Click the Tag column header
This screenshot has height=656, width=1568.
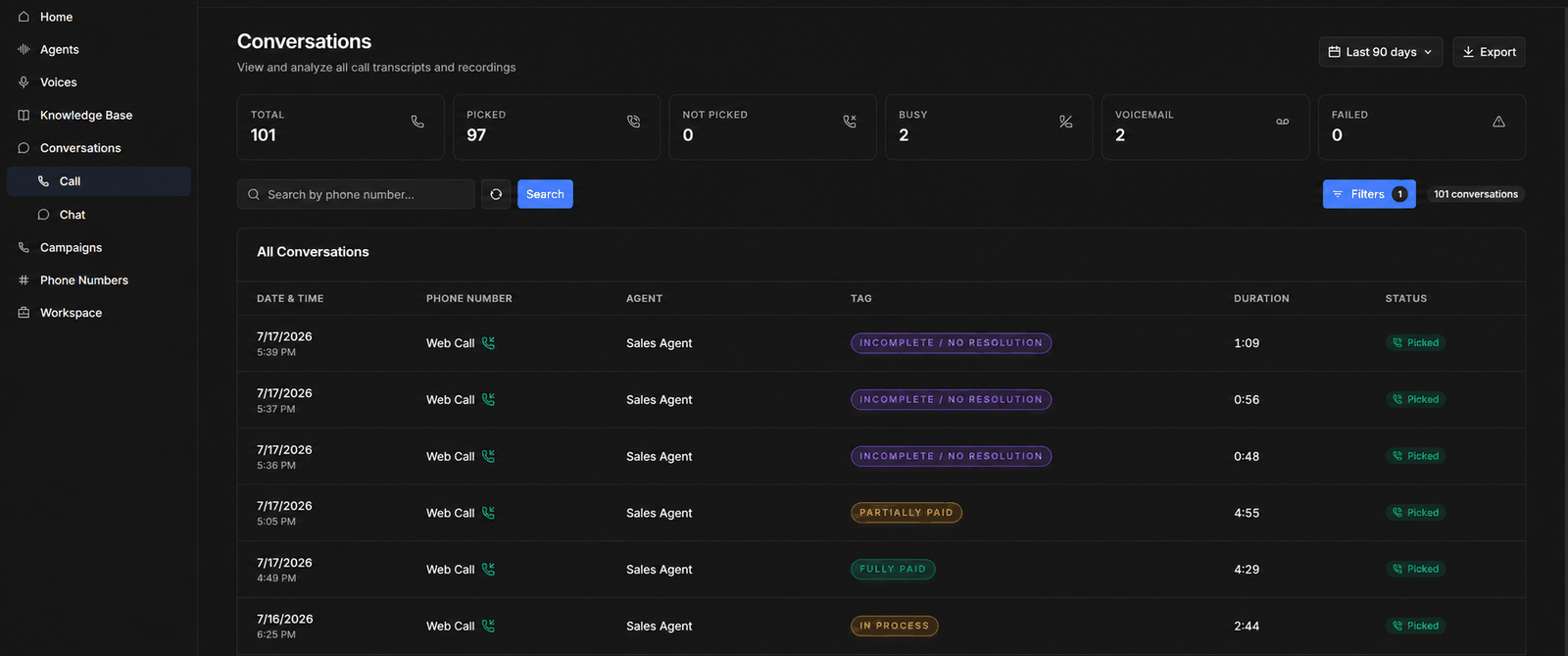(x=861, y=298)
